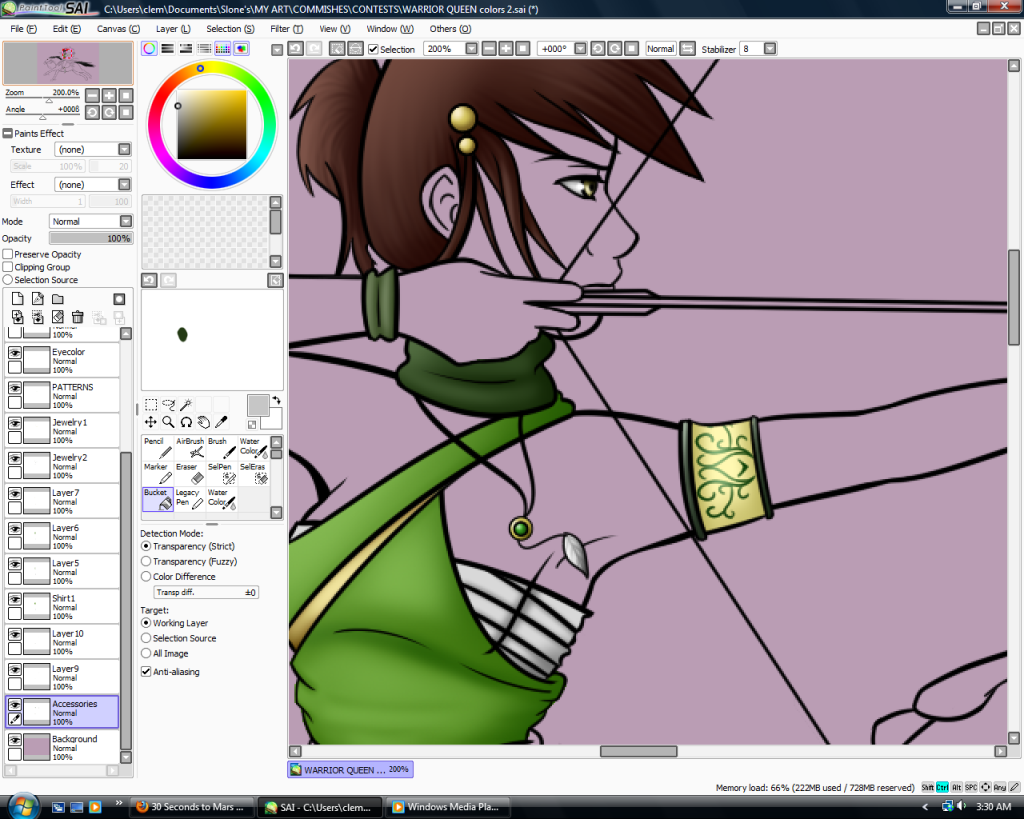The height and width of the screenshot is (819, 1024).
Task: Open the Window menu
Action: 390,29
